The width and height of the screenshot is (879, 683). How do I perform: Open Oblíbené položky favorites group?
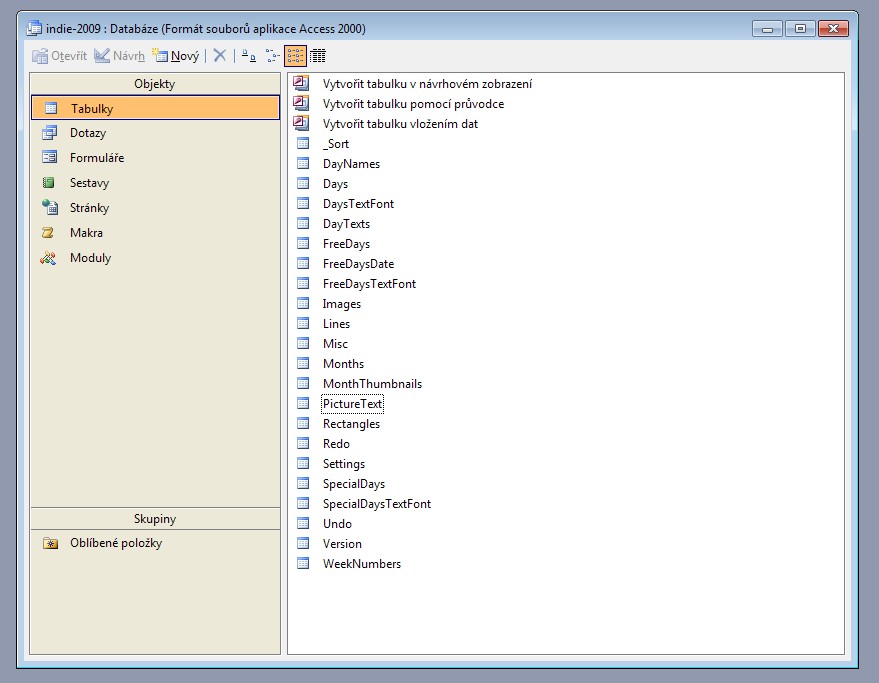[115, 543]
